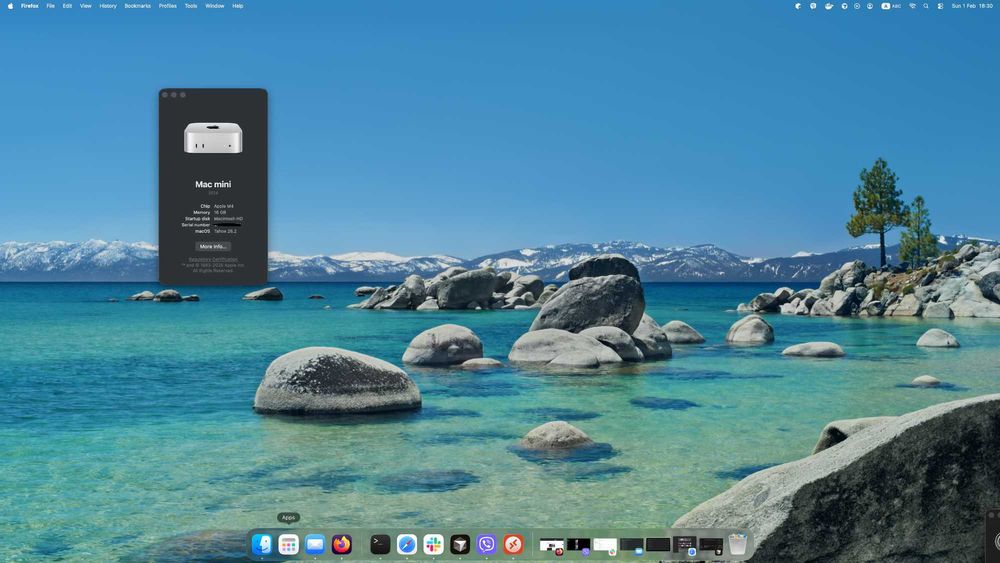Click the crescent-shaped menu bar status icon
This screenshot has width=1000, height=563.
coord(797,6)
